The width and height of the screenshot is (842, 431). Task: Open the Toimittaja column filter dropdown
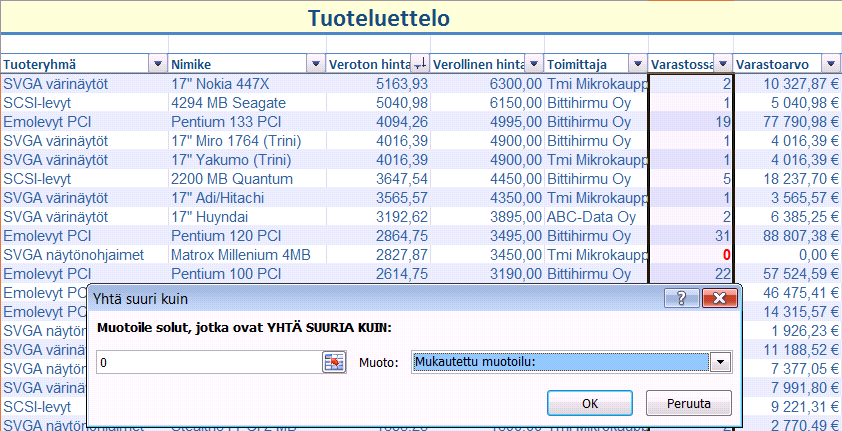click(637, 64)
